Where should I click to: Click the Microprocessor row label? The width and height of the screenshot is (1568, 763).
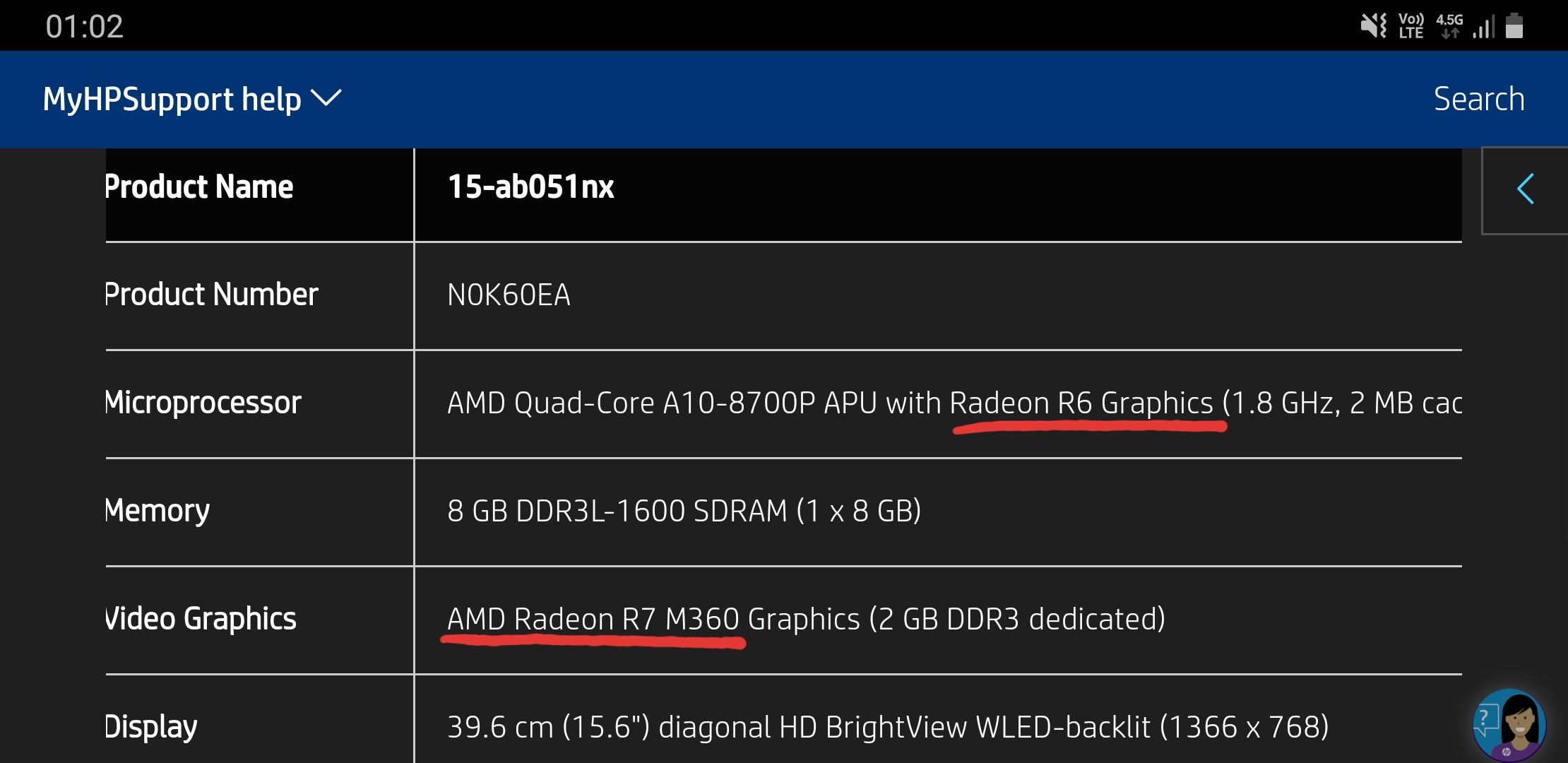pos(203,403)
